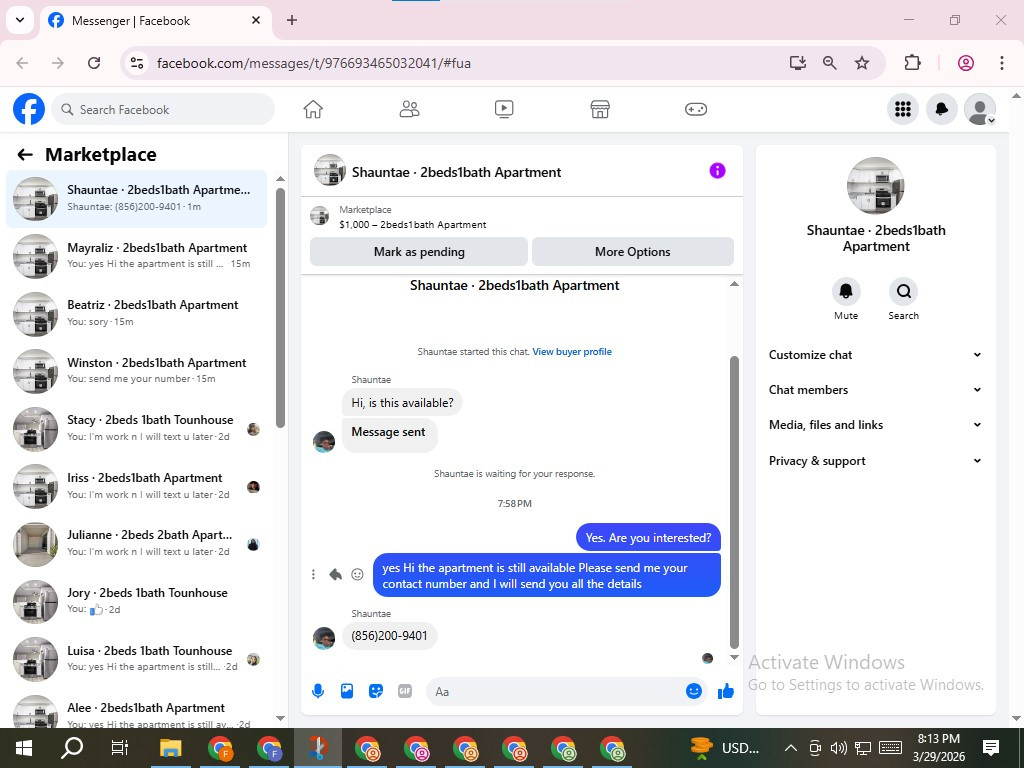
Task: Click conversation list scrollbar
Action: [x=280, y=307]
